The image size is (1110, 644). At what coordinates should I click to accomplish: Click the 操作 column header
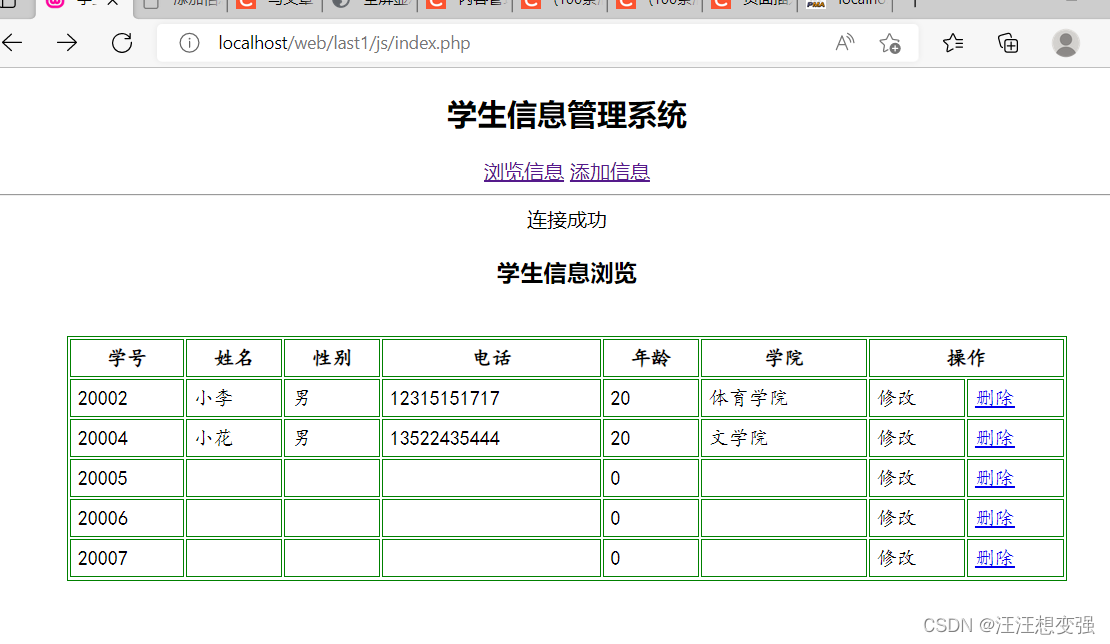click(x=966, y=358)
